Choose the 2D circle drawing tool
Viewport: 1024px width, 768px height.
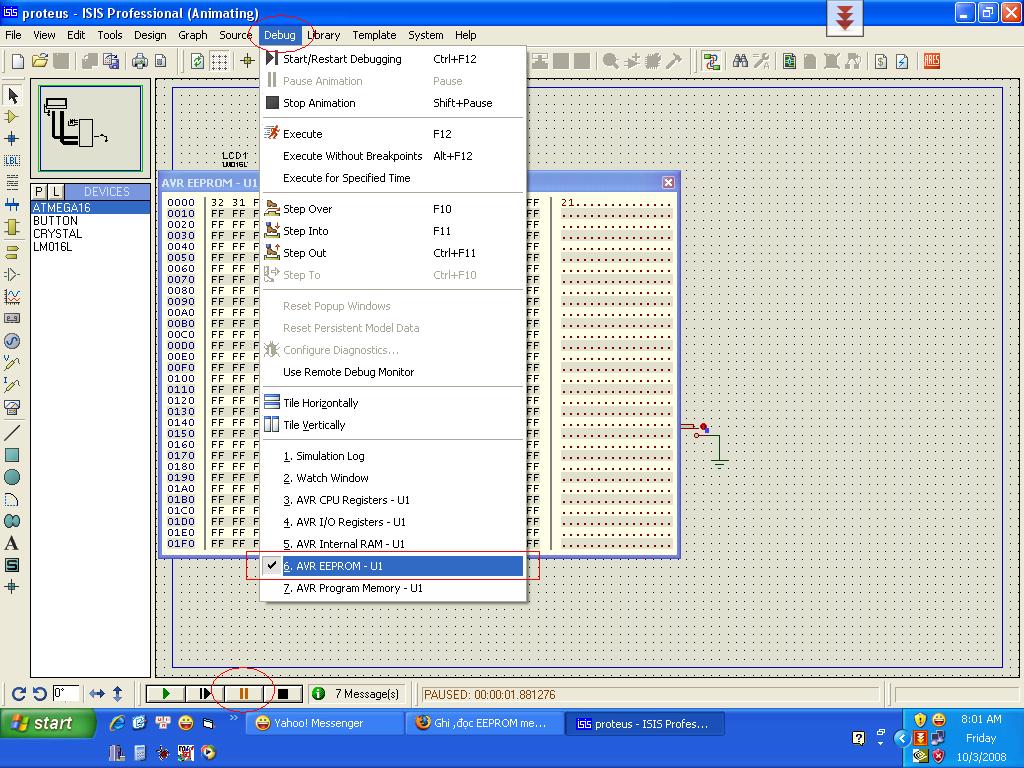tap(12, 477)
